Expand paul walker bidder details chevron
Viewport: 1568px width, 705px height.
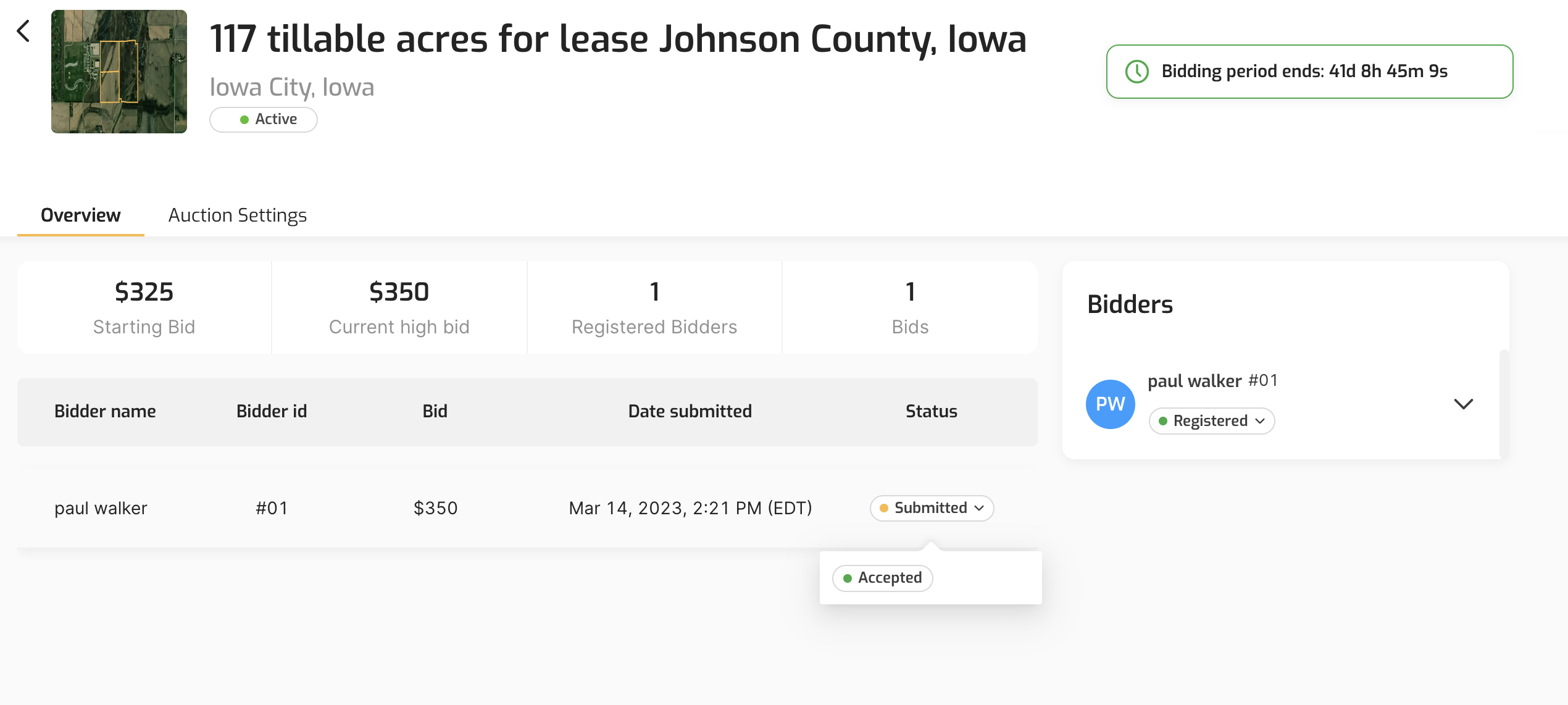[x=1463, y=404]
